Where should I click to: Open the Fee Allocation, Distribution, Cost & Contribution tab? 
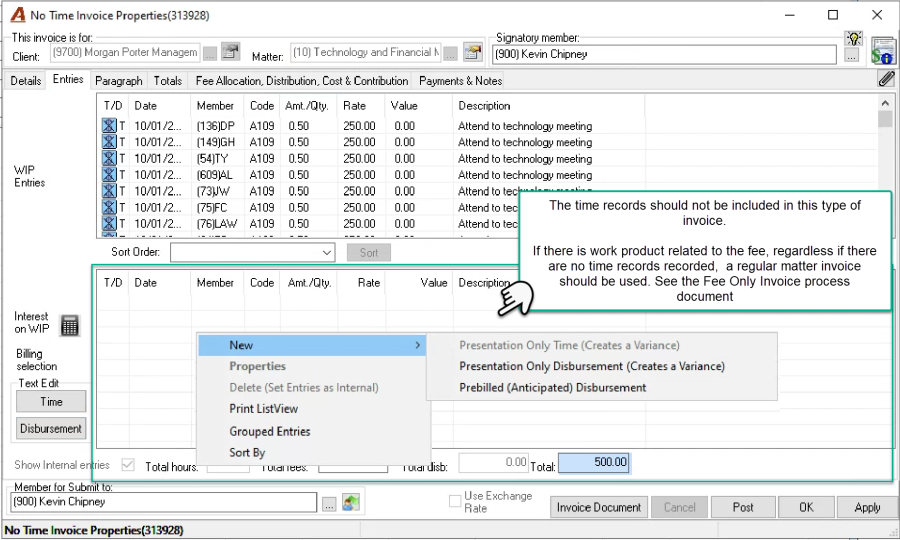point(302,81)
